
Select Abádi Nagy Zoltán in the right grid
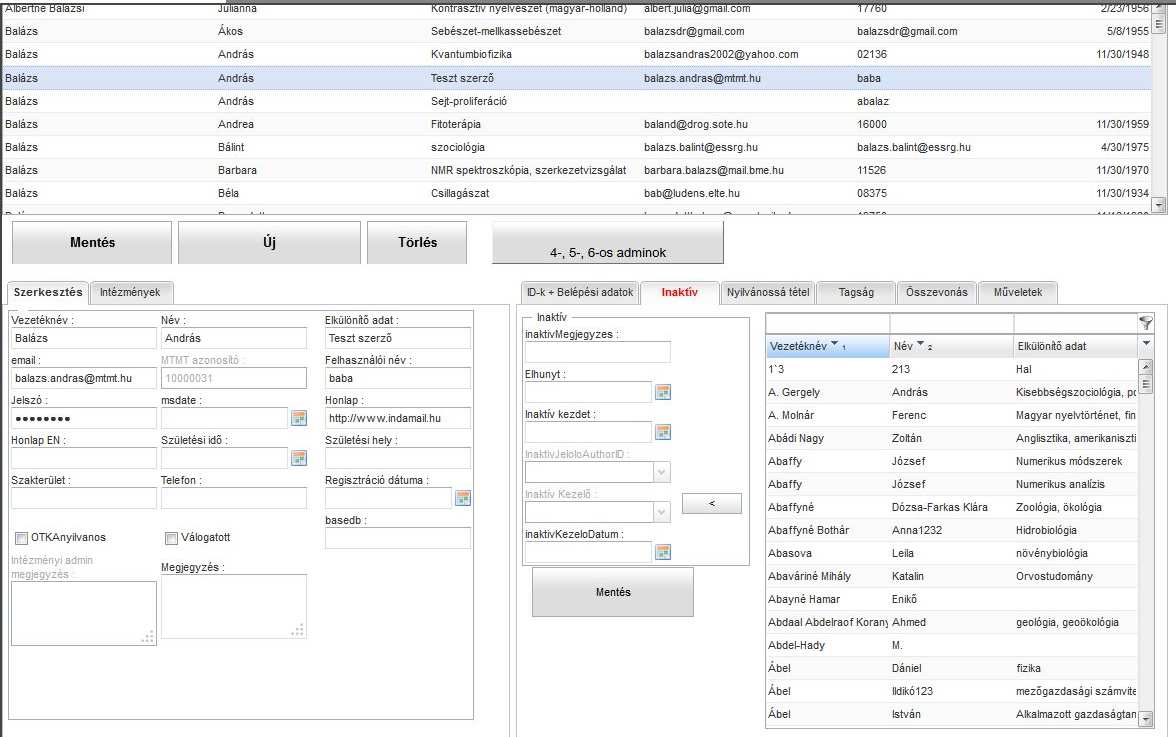pos(952,438)
